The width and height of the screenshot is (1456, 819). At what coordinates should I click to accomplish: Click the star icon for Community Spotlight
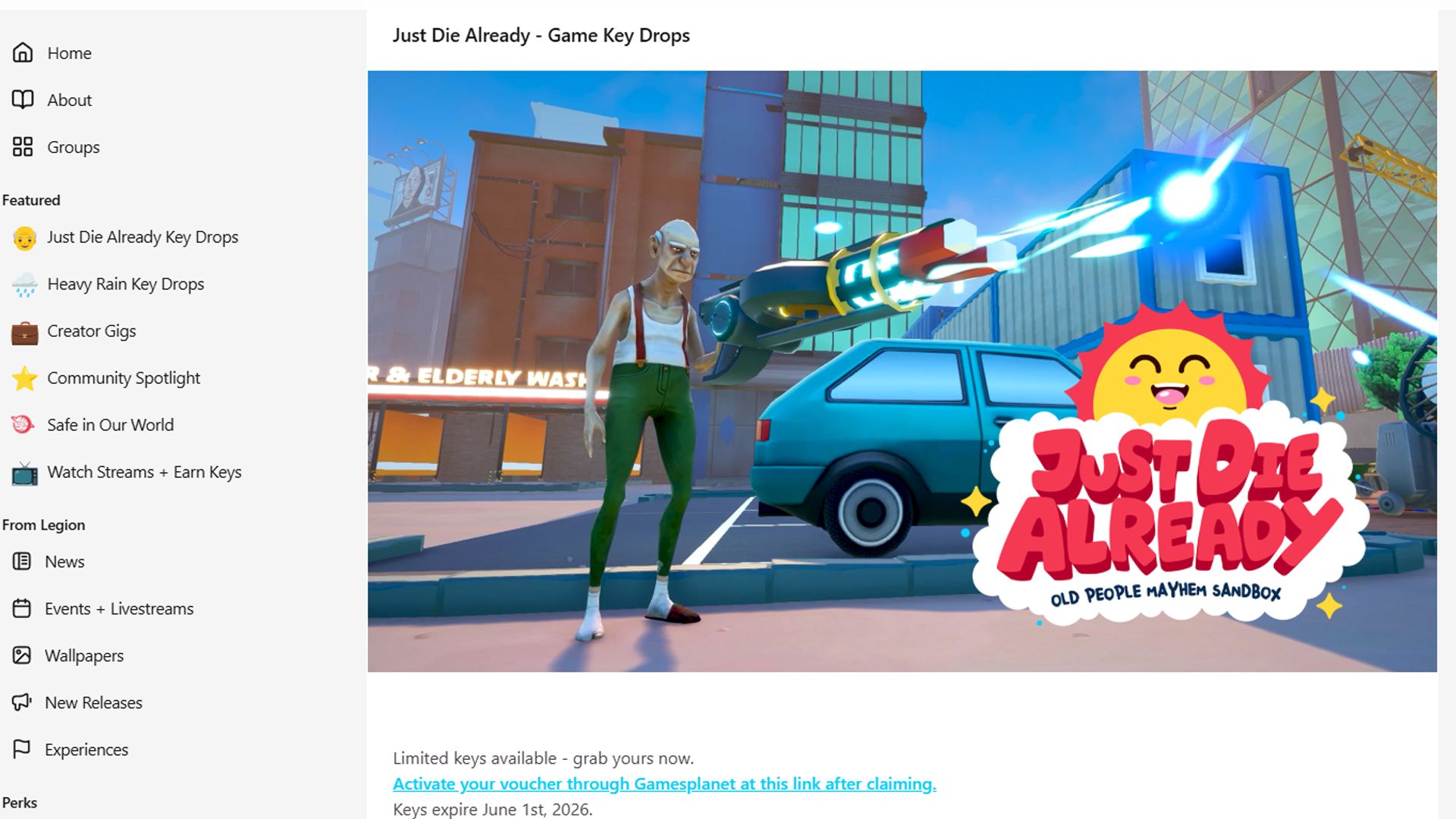24,378
